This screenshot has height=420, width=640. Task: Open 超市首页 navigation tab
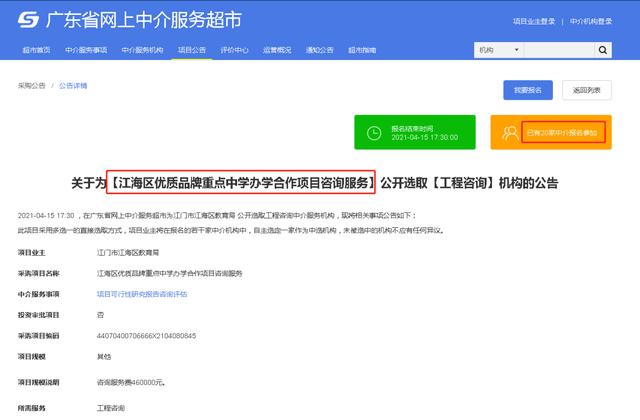tap(36, 50)
